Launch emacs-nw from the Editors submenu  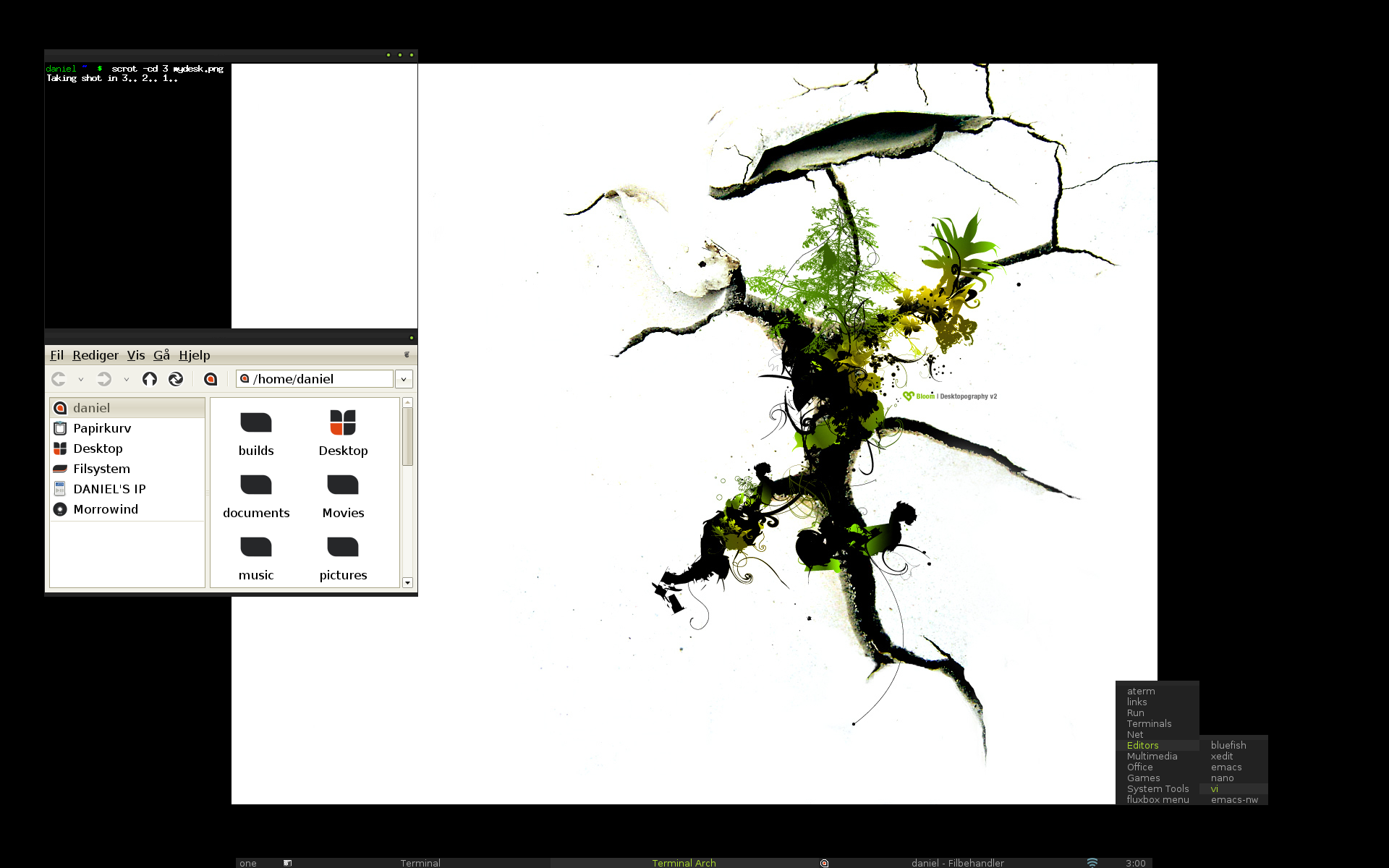click(1233, 800)
